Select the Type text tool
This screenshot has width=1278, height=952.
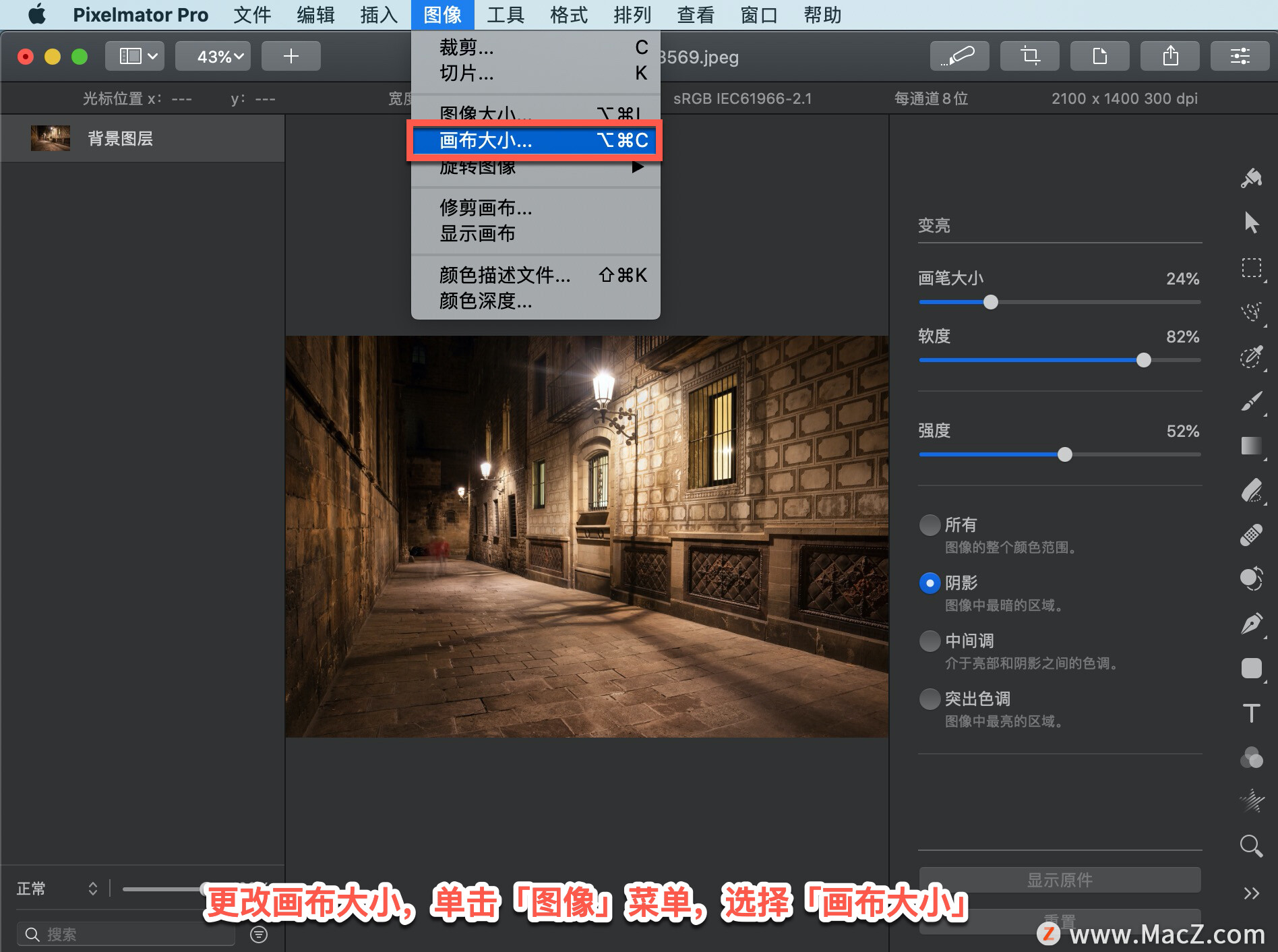point(1252,713)
